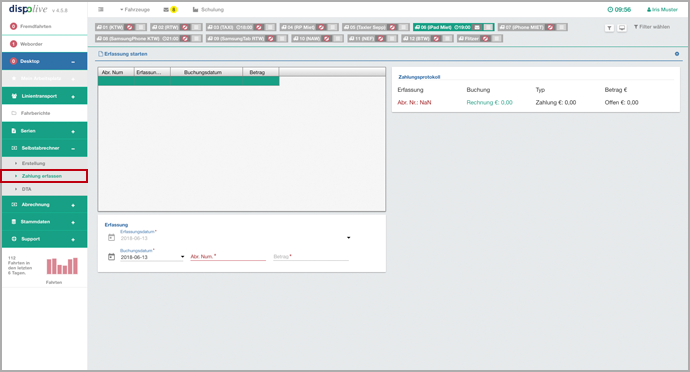Click the calendar icon next to Buchungsdatum
Screen dimensions: 690x372
[x=111, y=257]
